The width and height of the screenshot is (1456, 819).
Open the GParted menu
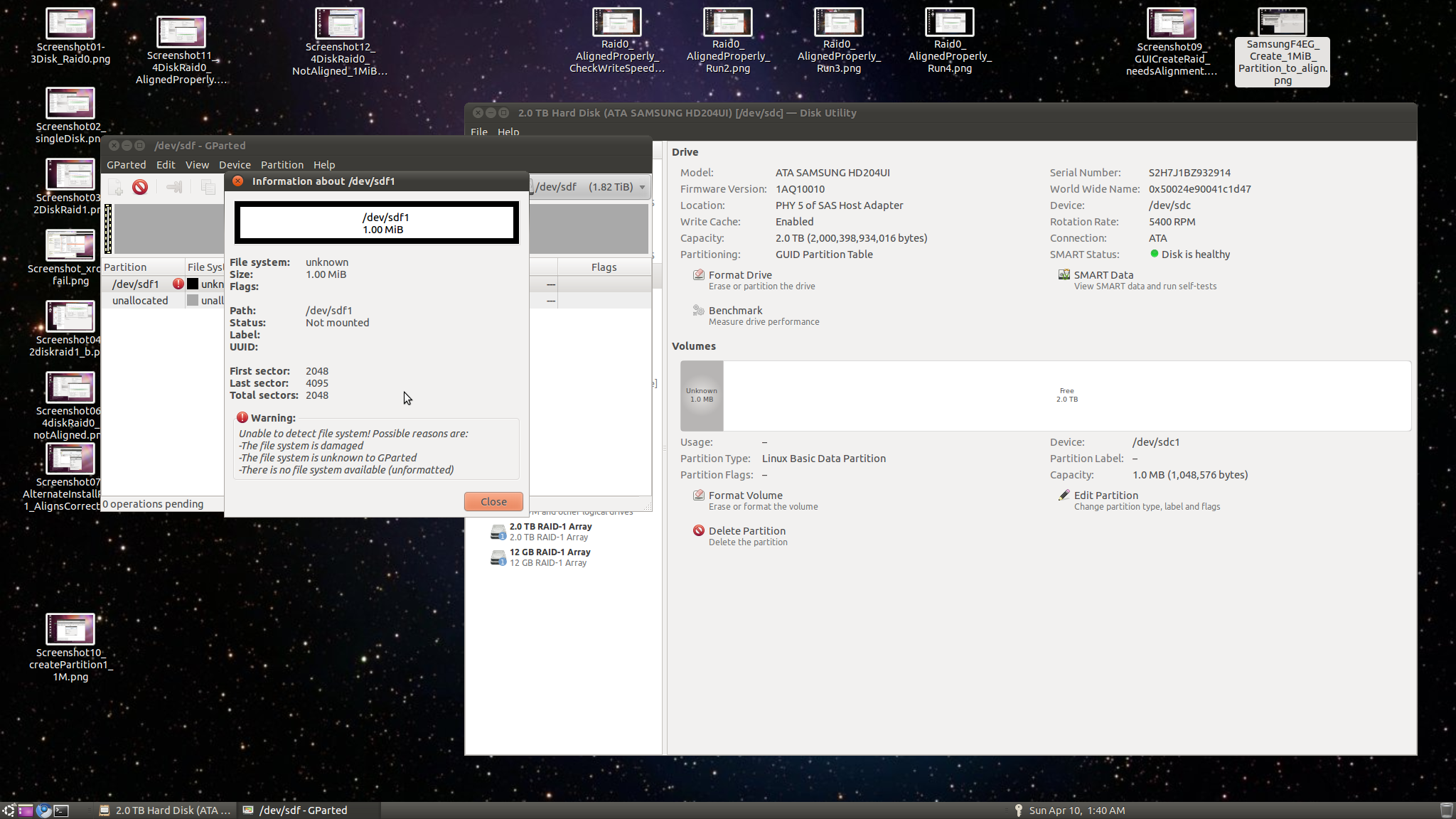[127, 165]
